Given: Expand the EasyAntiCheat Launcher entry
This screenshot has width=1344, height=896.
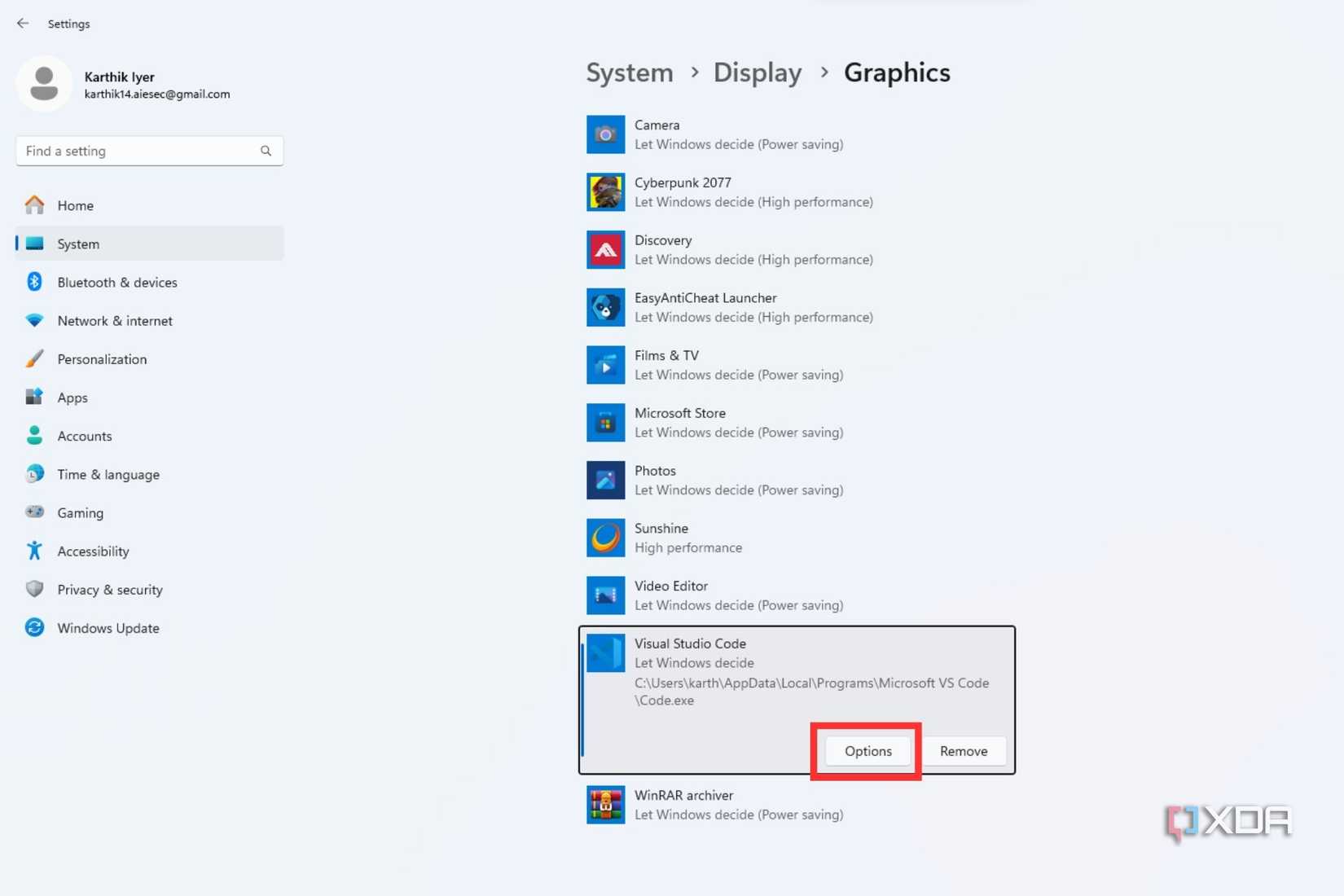Looking at the screenshot, I should [797, 307].
